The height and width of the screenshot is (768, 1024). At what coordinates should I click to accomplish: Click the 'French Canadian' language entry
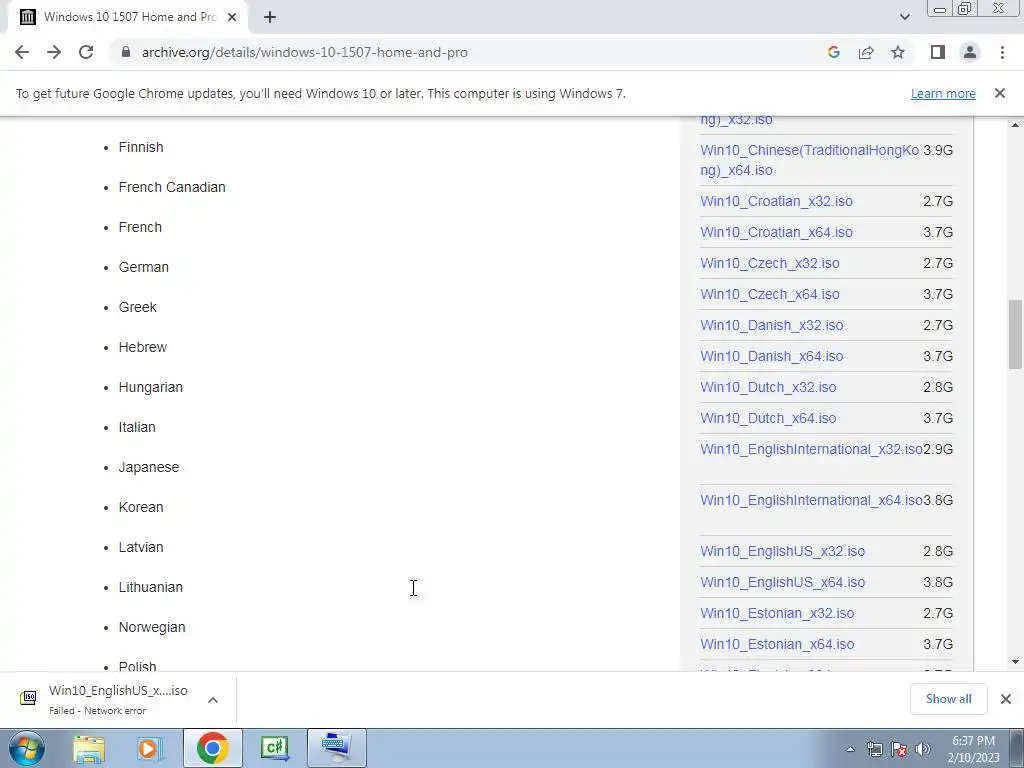tap(172, 187)
